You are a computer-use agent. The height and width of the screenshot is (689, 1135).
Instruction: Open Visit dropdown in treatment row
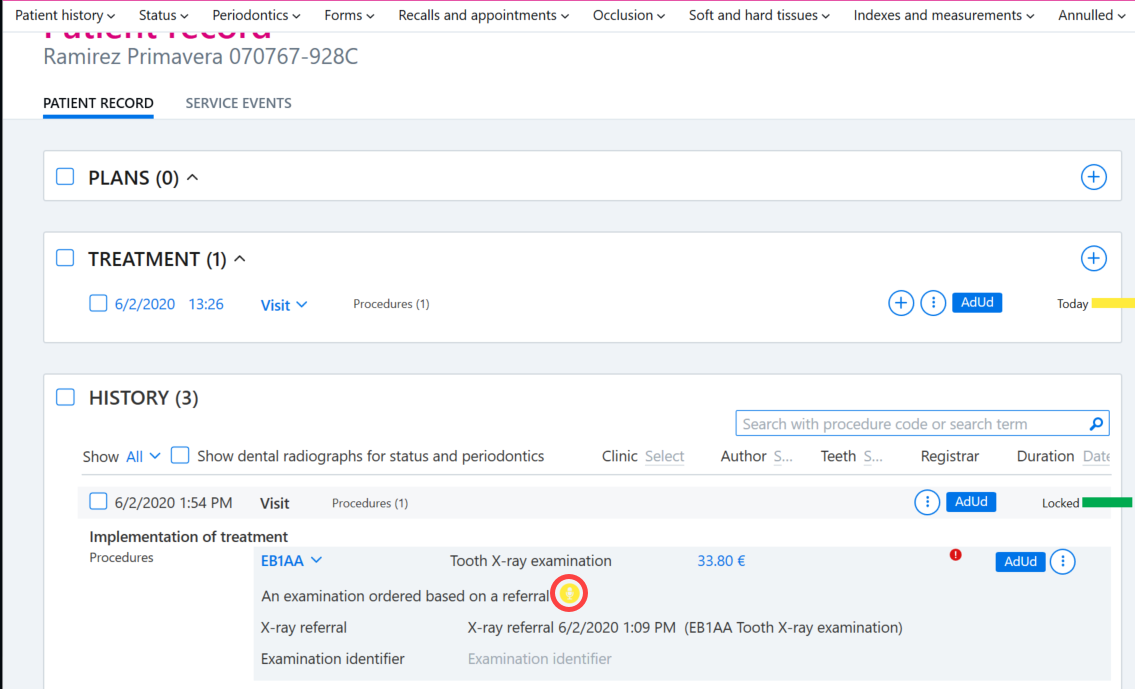pyautogui.click(x=284, y=305)
